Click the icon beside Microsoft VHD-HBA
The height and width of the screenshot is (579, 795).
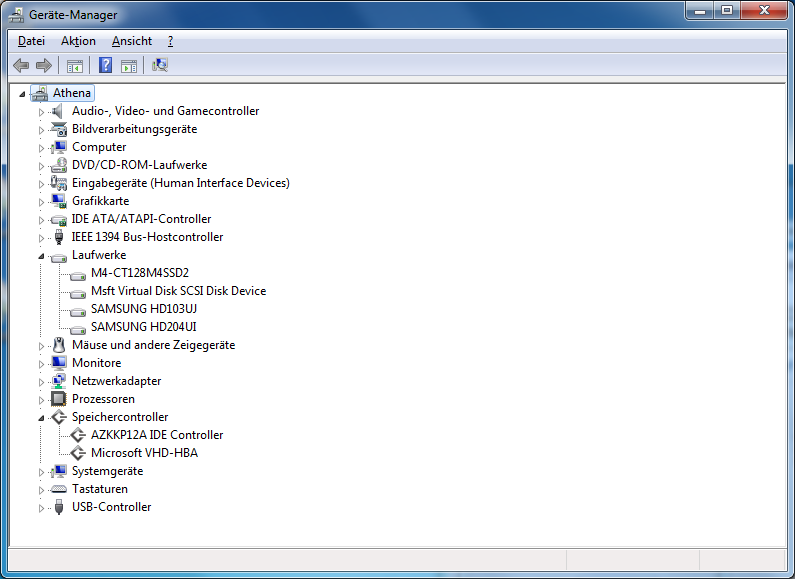[78, 453]
